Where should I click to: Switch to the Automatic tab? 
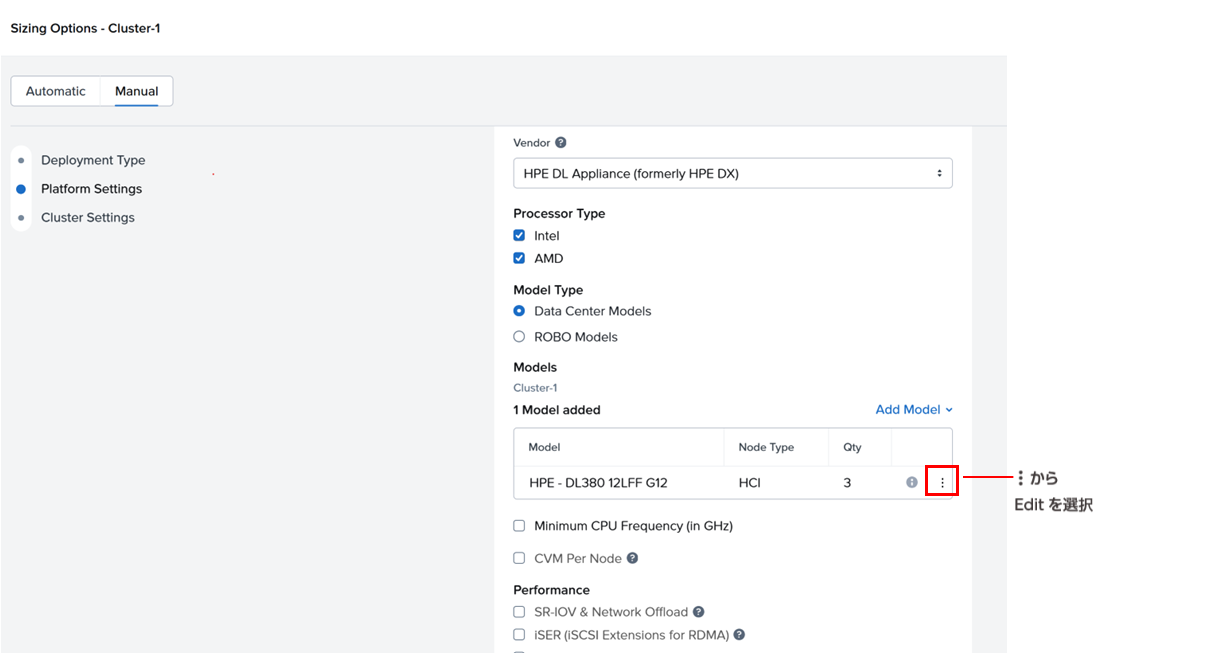[56, 91]
